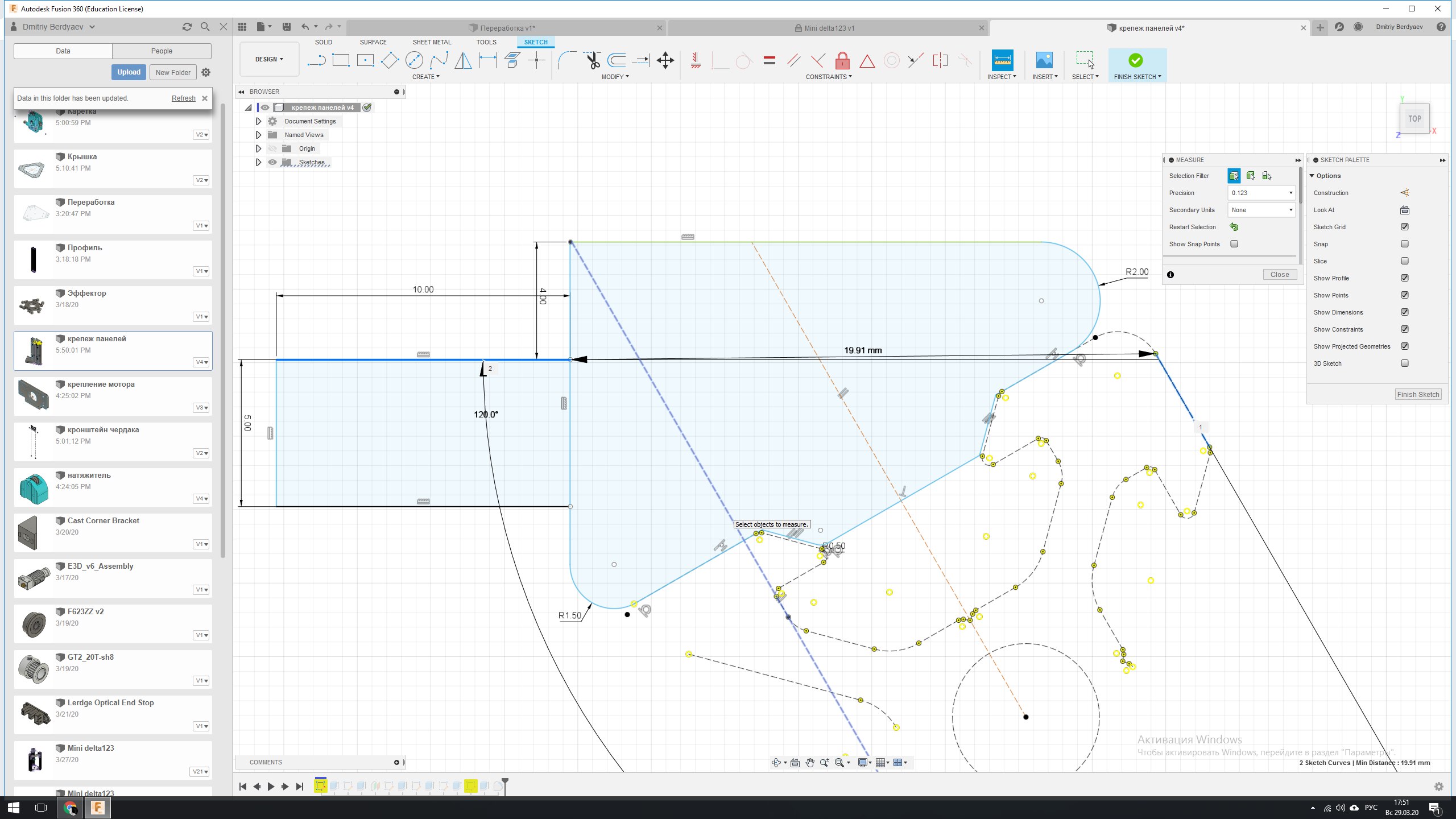
Task: Select the Trim scissors tool
Action: (592, 60)
